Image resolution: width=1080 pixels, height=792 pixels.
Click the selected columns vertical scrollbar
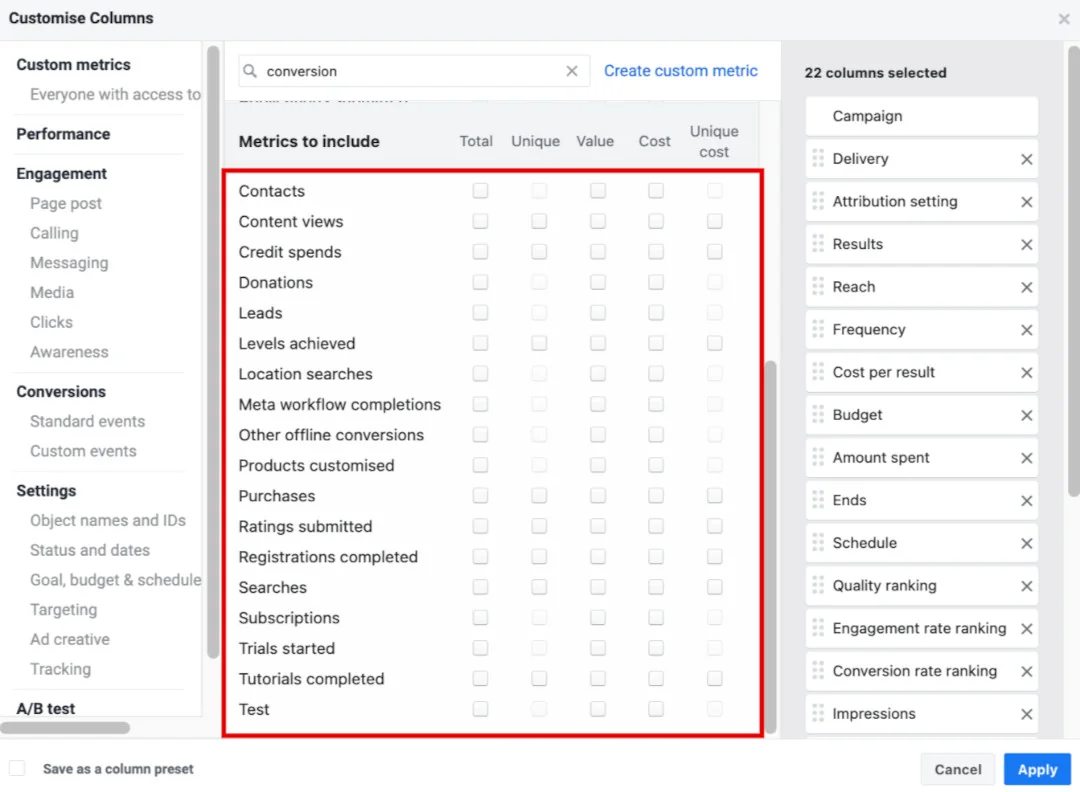[1074, 270]
